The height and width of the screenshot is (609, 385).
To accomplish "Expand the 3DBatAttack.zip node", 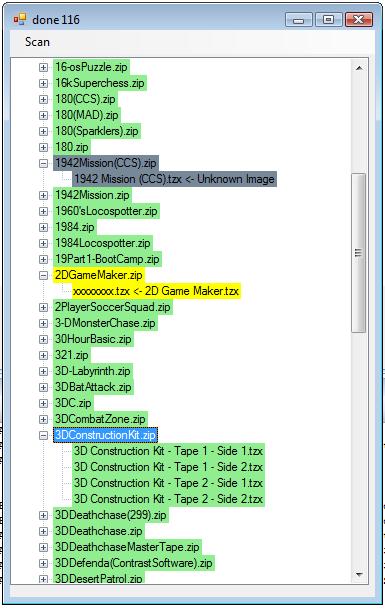I will point(43,387).
